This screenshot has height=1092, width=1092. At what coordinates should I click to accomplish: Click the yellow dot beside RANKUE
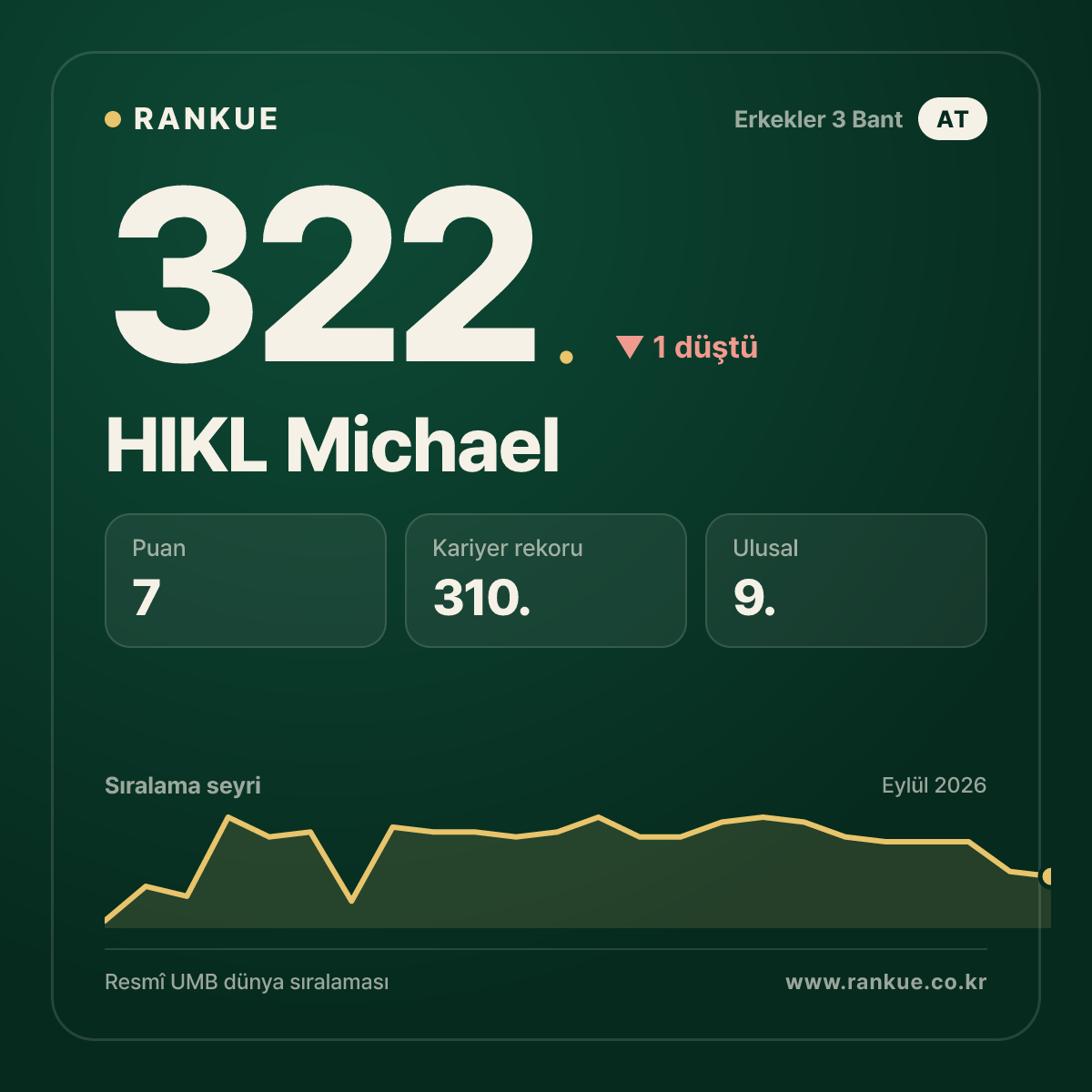click(x=113, y=119)
